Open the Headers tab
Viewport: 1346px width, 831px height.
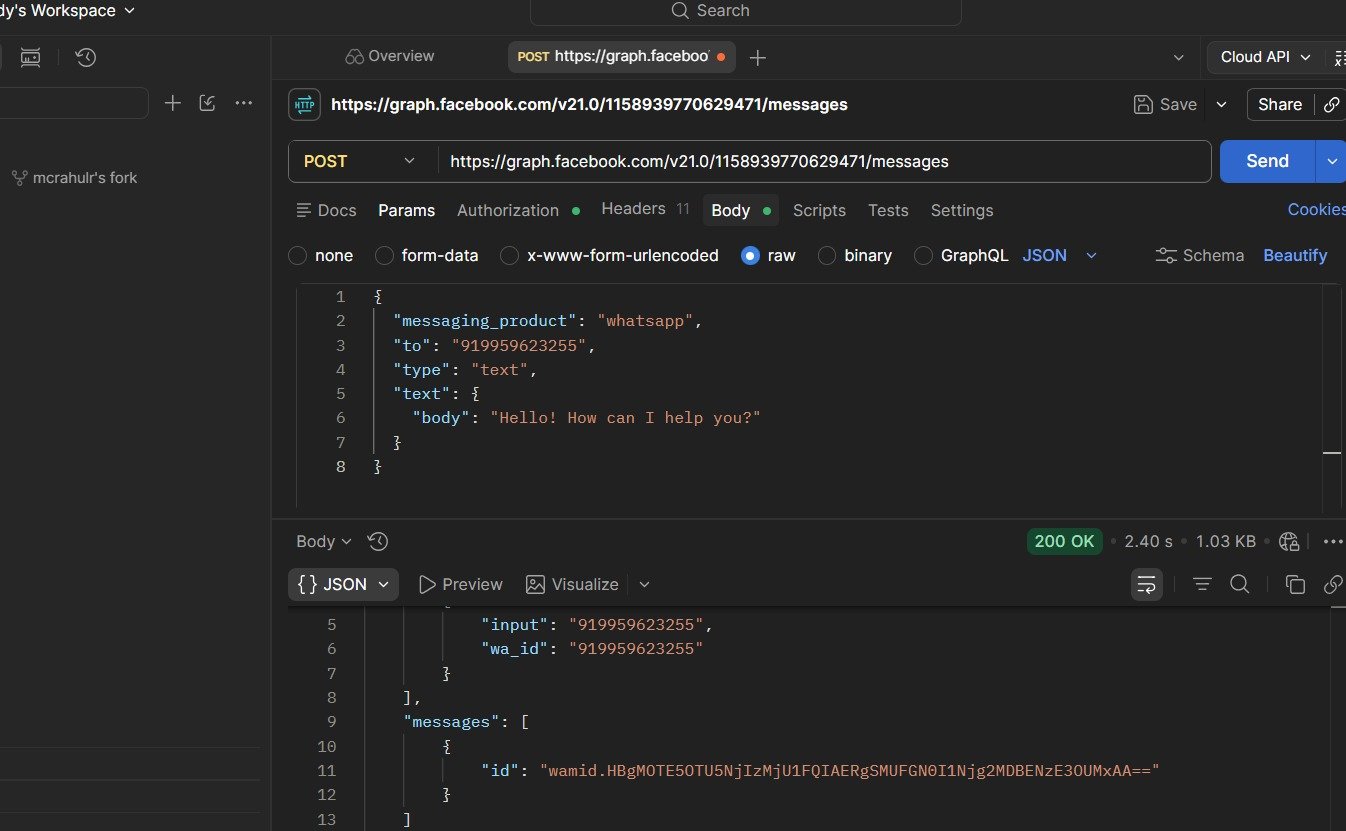(645, 209)
